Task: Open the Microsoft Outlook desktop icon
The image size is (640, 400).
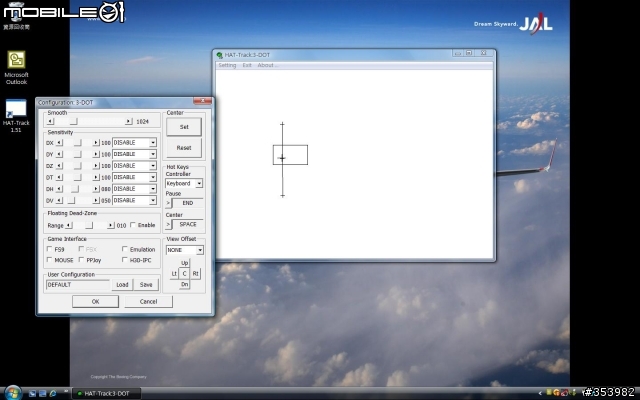Action: [x=16, y=67]
